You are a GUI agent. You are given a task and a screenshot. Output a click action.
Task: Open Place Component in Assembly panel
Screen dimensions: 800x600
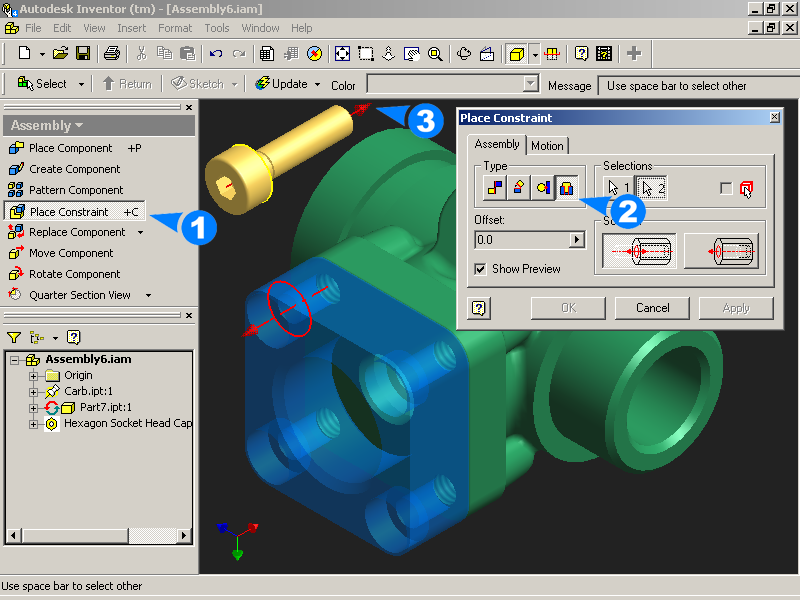pyautogui.click(x=70, y=148)
